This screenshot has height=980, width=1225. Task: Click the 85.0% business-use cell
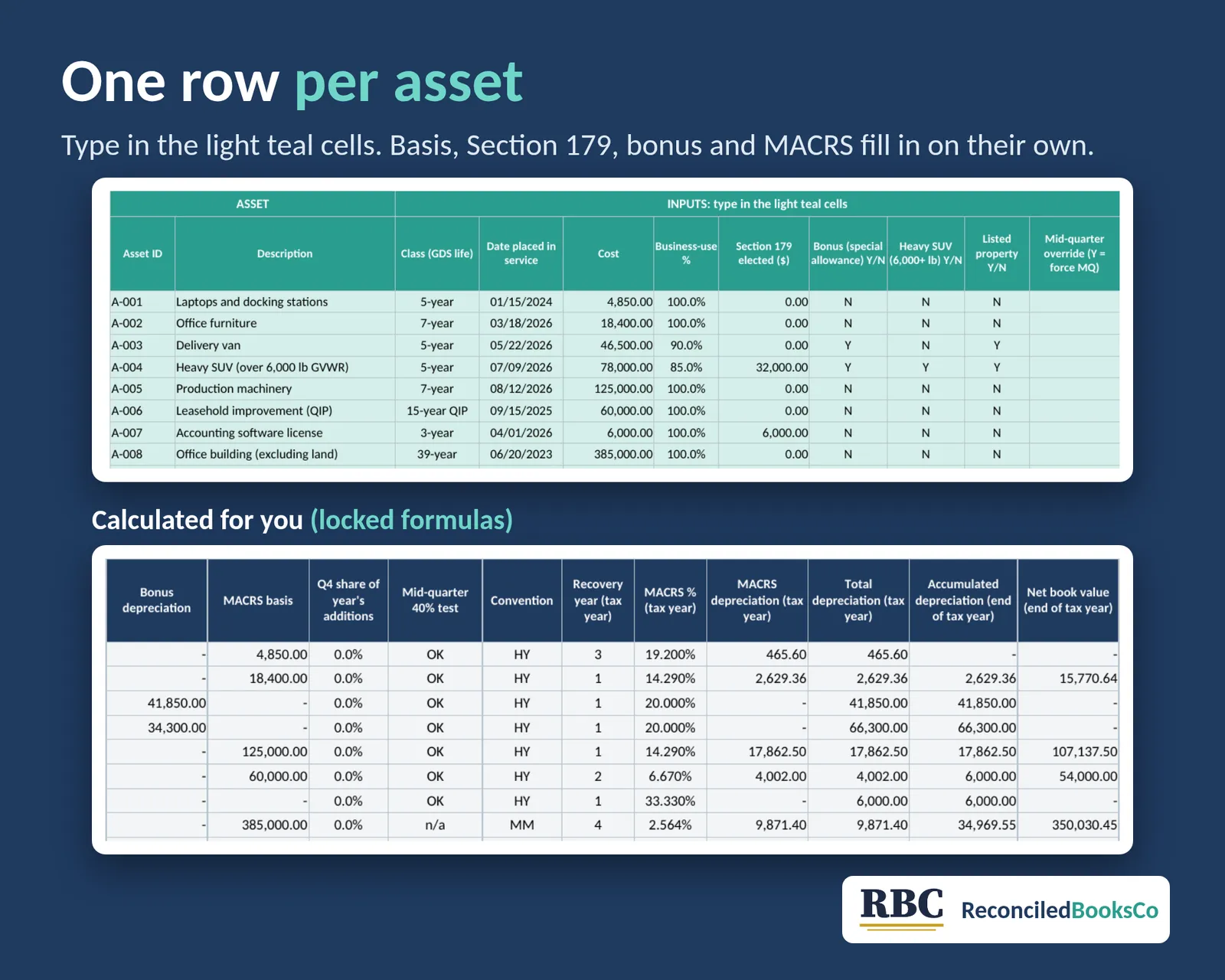686,367
